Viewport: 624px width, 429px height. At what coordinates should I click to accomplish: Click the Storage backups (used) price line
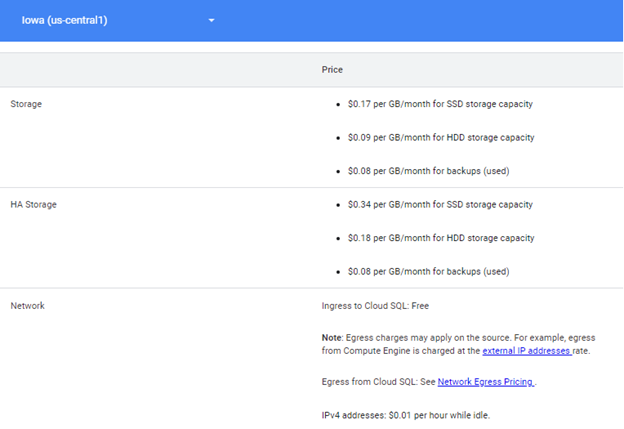pos(429,171)
